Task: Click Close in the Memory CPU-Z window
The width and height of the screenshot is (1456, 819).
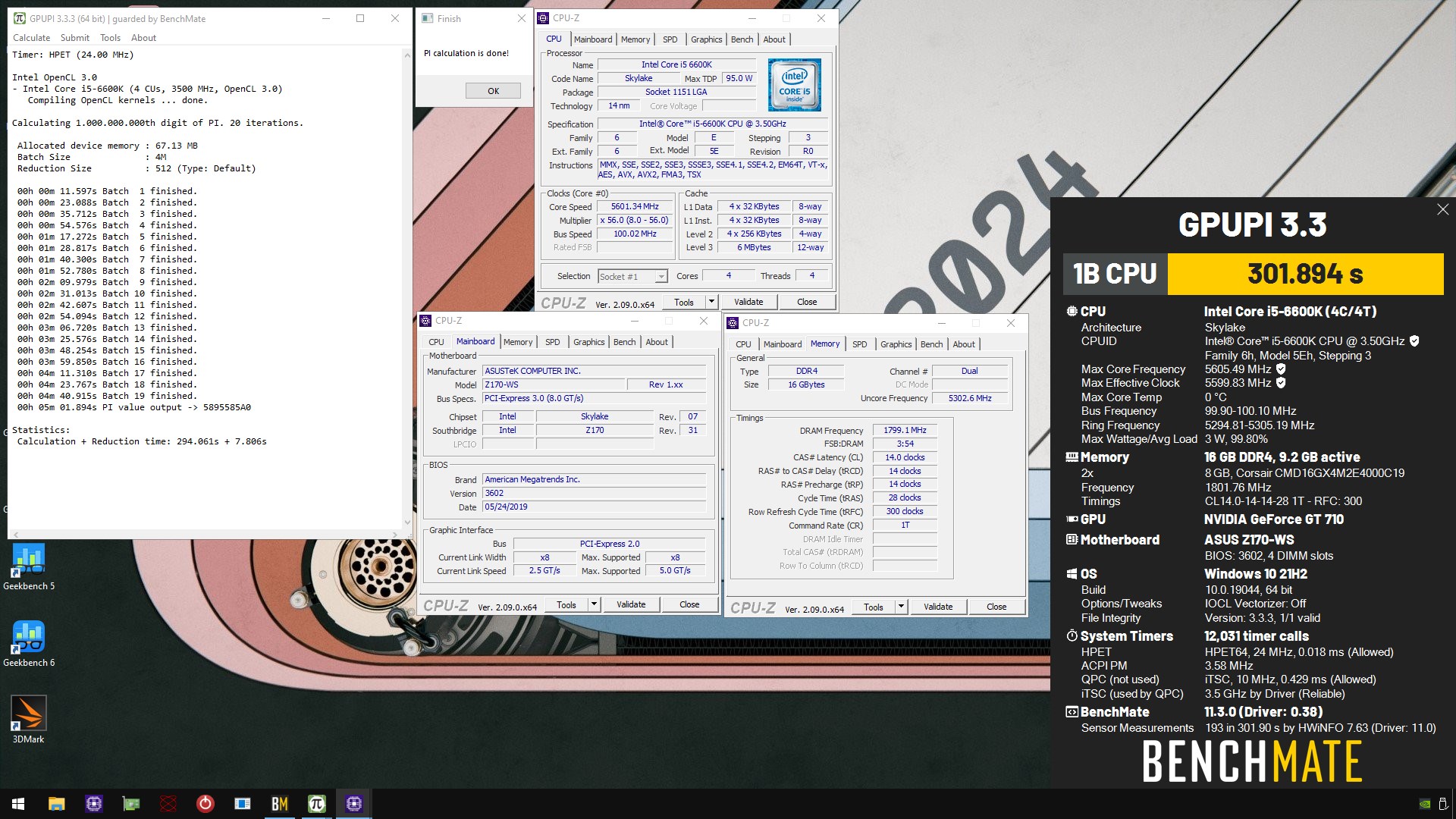Action: point(996,607)
